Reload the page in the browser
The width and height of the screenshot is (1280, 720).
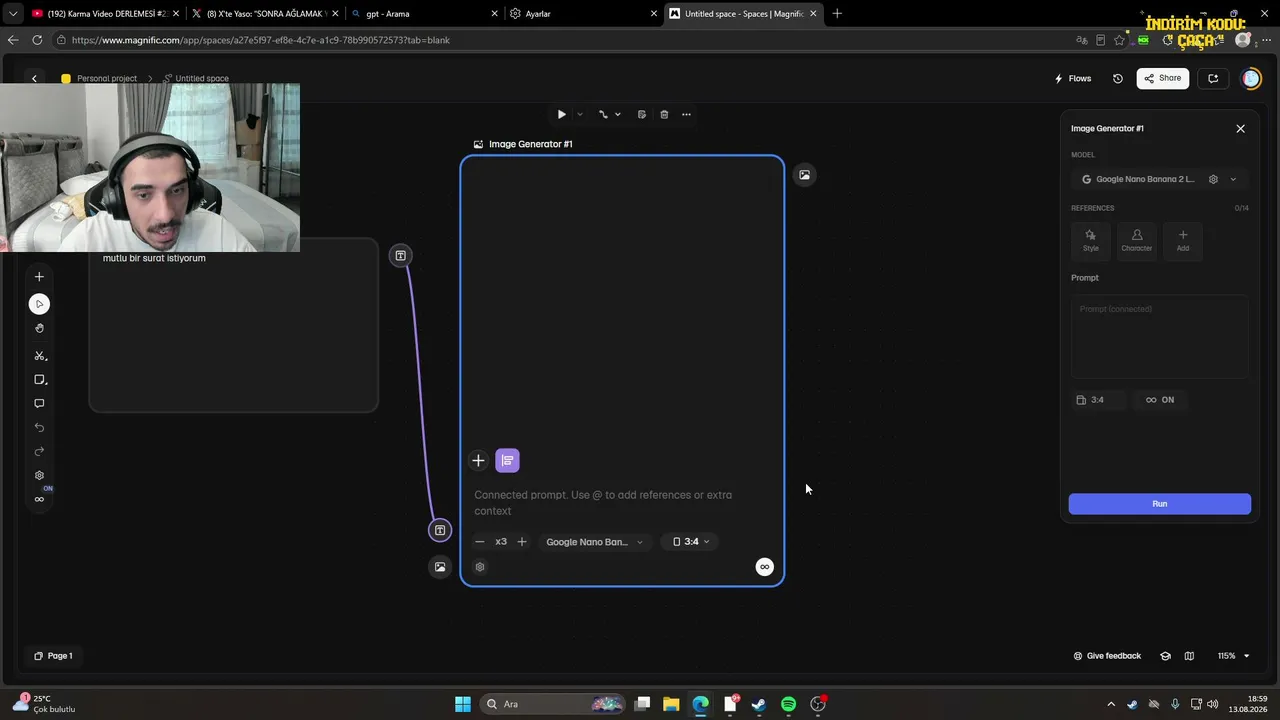click(x=37, y=40)
